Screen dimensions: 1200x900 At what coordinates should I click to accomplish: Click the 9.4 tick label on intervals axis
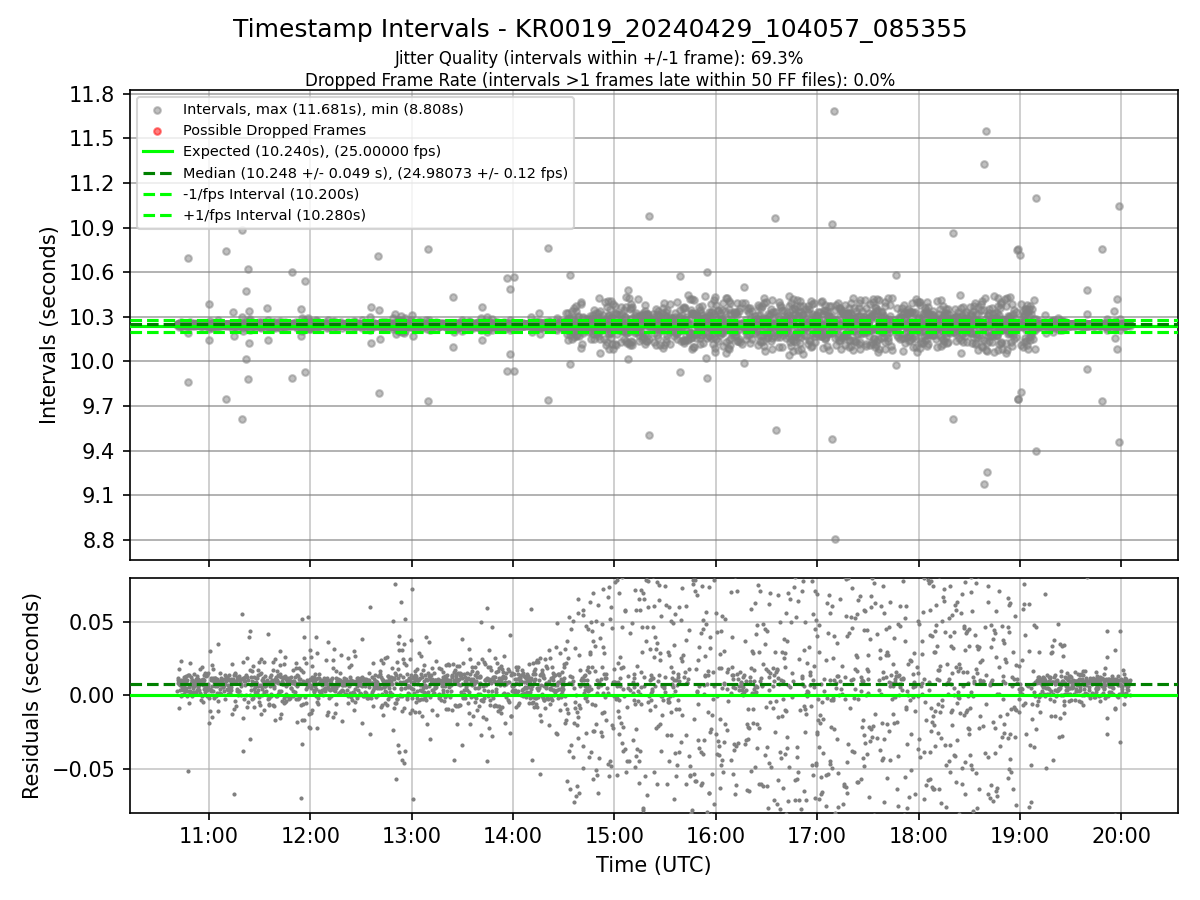click(x=98, y=452)
